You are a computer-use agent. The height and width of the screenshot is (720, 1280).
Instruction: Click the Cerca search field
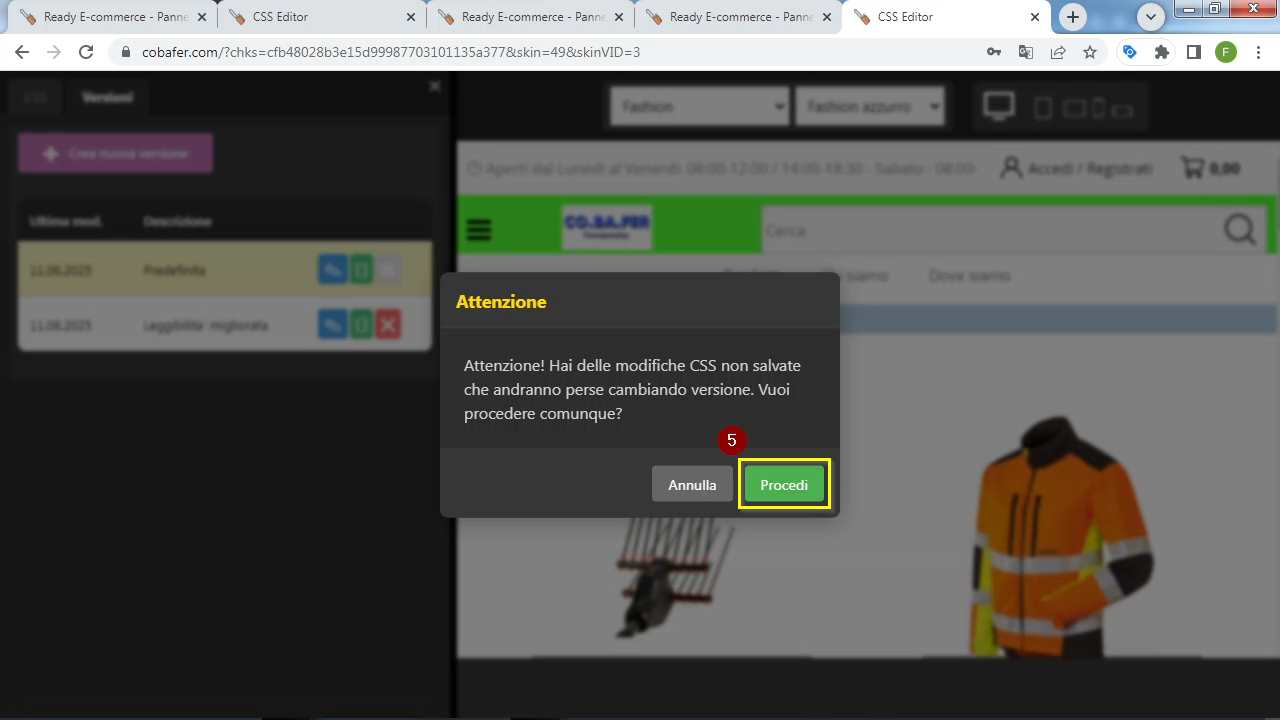click(x=990, y=230)
